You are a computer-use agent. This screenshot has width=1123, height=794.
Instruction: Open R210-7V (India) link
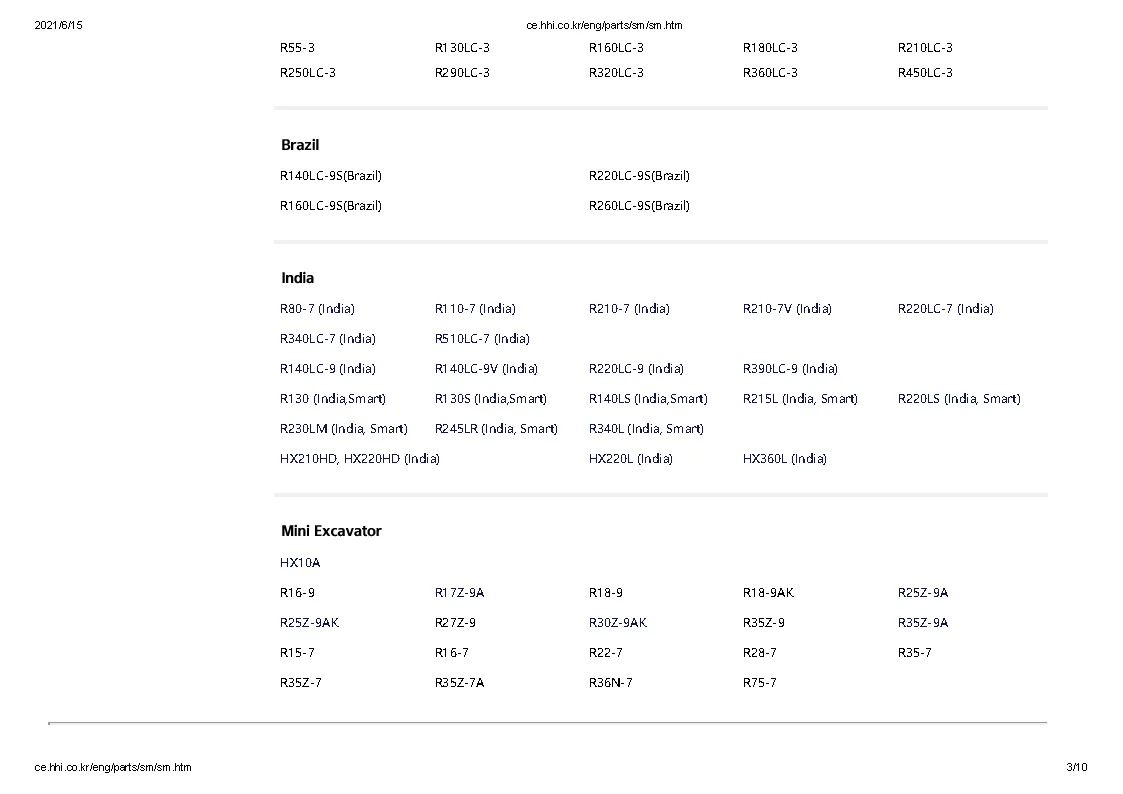coord(787,309)
